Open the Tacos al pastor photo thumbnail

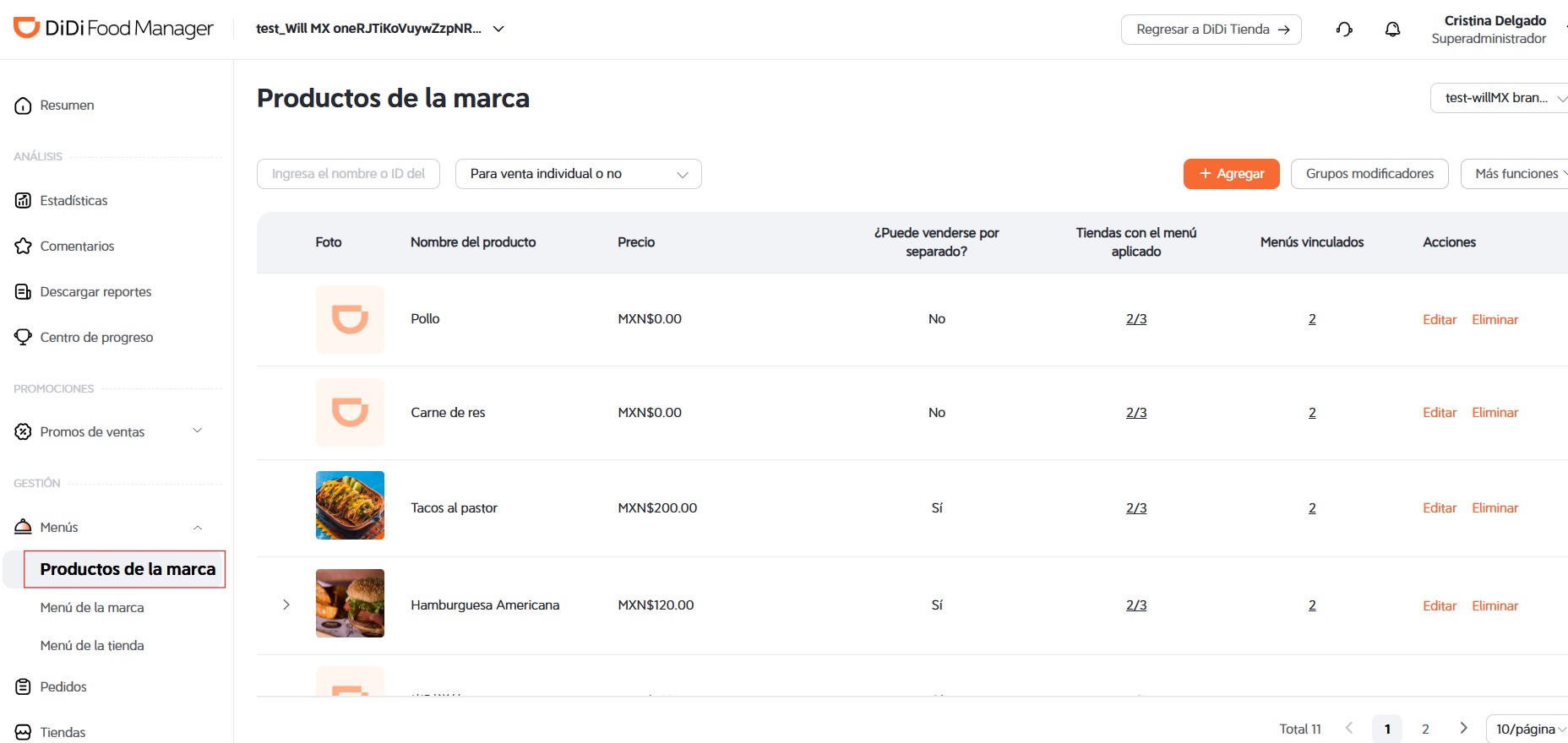[350, 505]
